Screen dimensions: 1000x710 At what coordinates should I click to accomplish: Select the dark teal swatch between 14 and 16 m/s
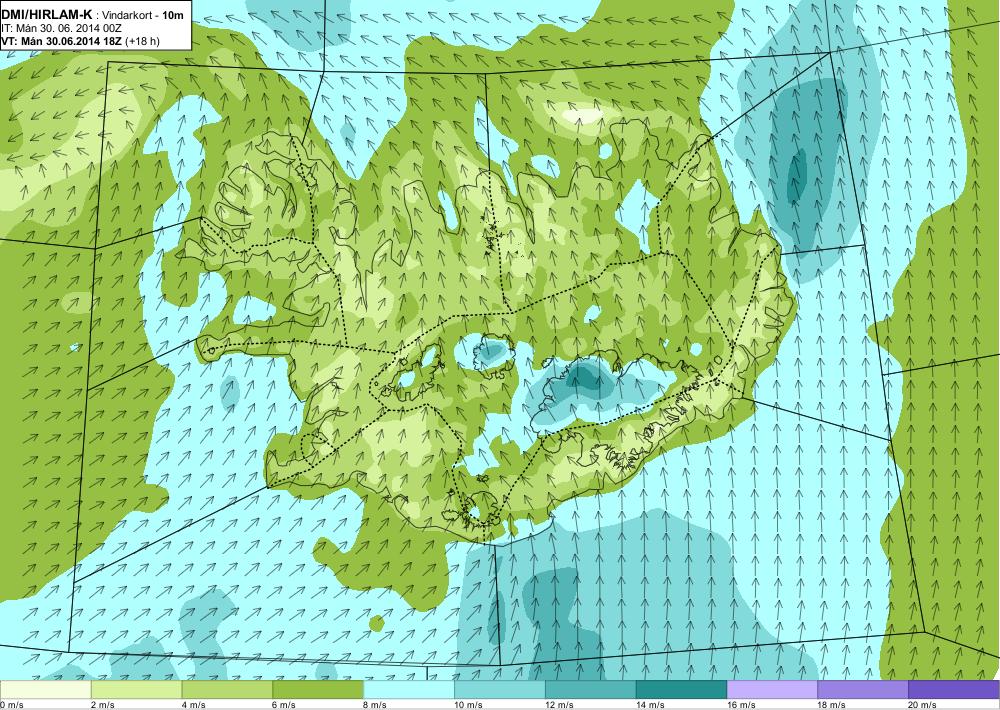click(x=682, y=690)
